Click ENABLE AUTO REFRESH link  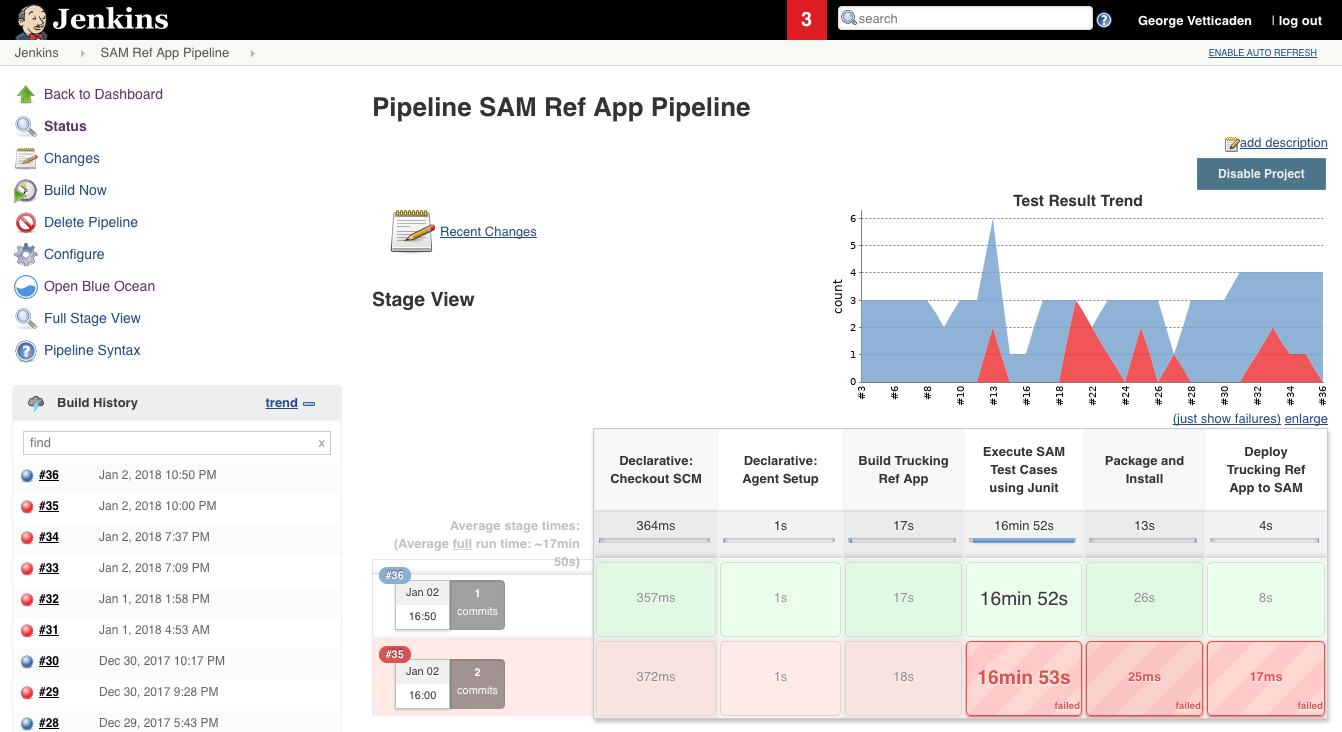click(x=1262, y=53)
